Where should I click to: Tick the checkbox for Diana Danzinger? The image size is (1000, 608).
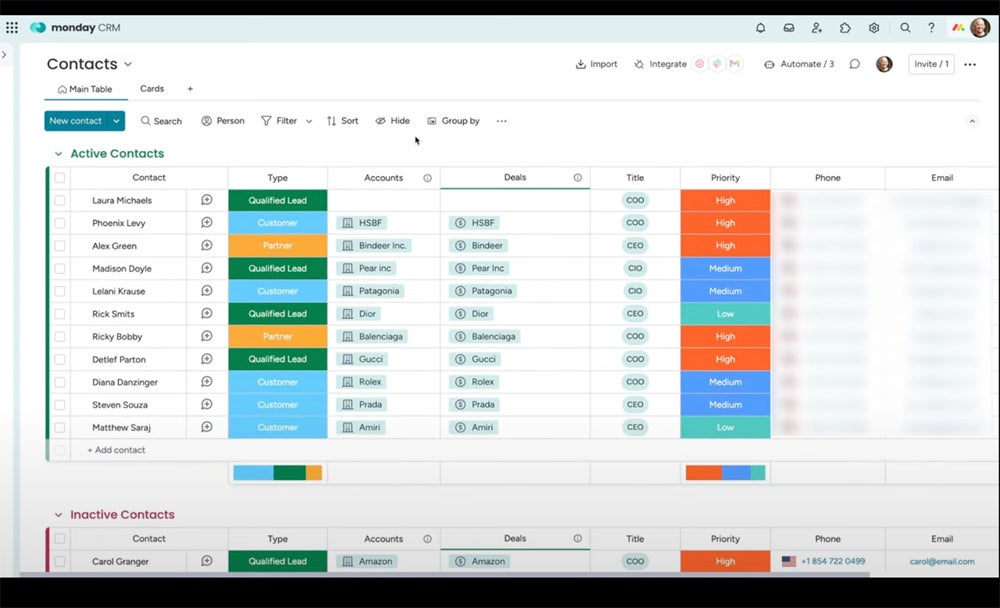pos(59,382)
